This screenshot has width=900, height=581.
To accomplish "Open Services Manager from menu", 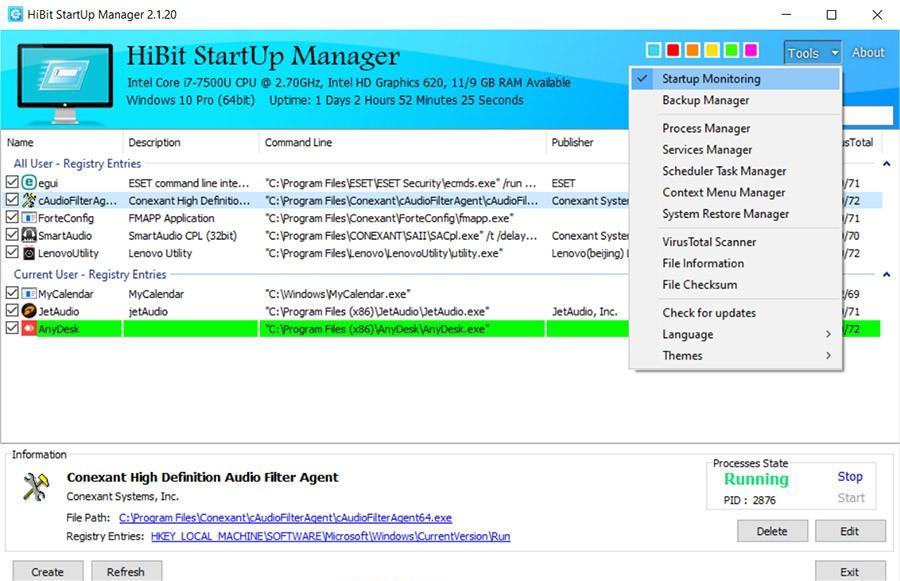I will [735, 150].
